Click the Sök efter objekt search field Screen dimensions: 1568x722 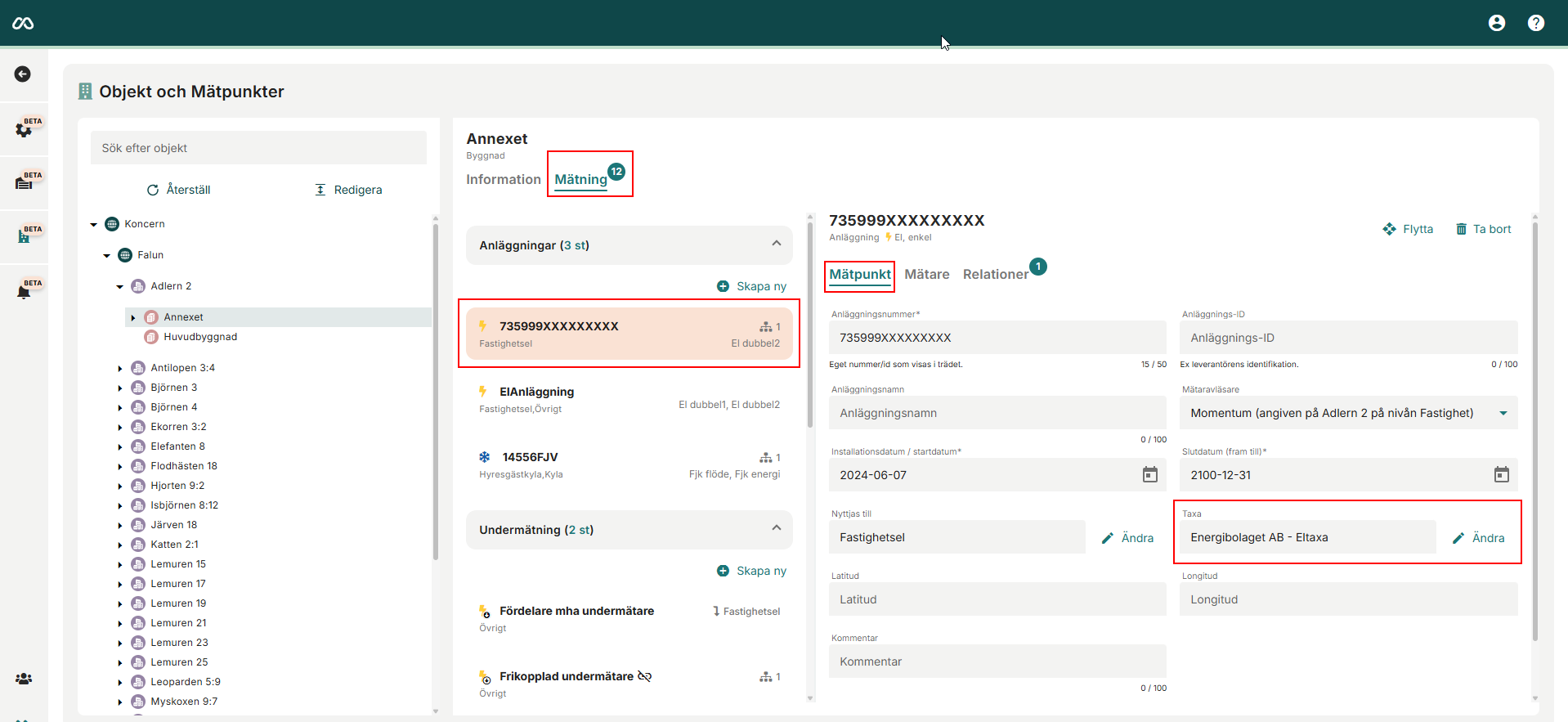258,148
